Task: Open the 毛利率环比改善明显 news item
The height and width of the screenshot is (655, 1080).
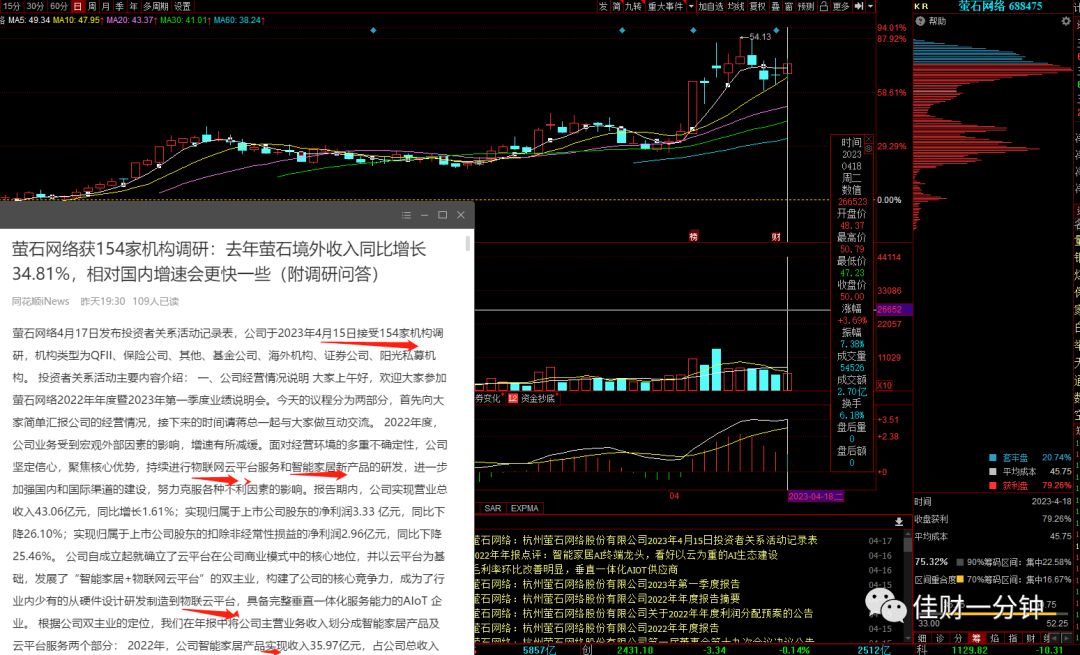Action: (x=576, y=570)
